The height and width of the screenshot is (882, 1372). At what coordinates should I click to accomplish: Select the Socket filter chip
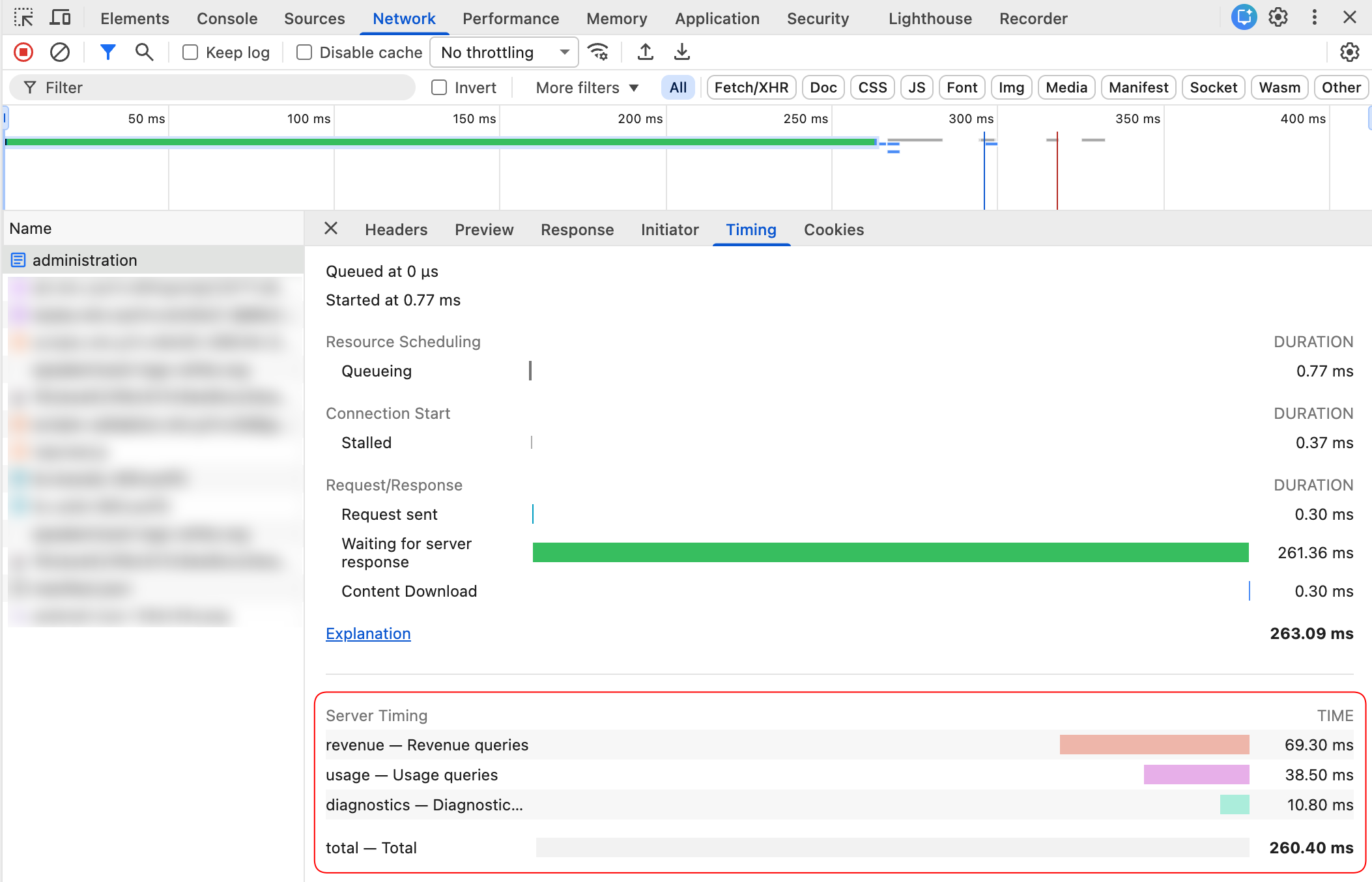pyautogui.click(x=1213, y=87)
